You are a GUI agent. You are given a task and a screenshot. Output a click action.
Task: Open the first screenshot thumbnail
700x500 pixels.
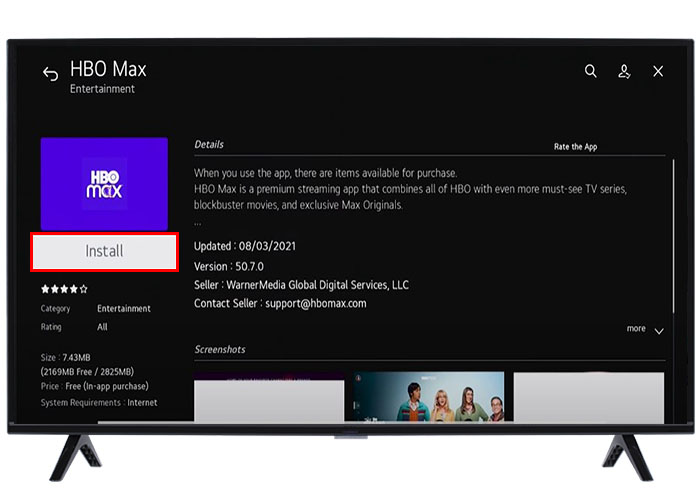tap(269, 397)
